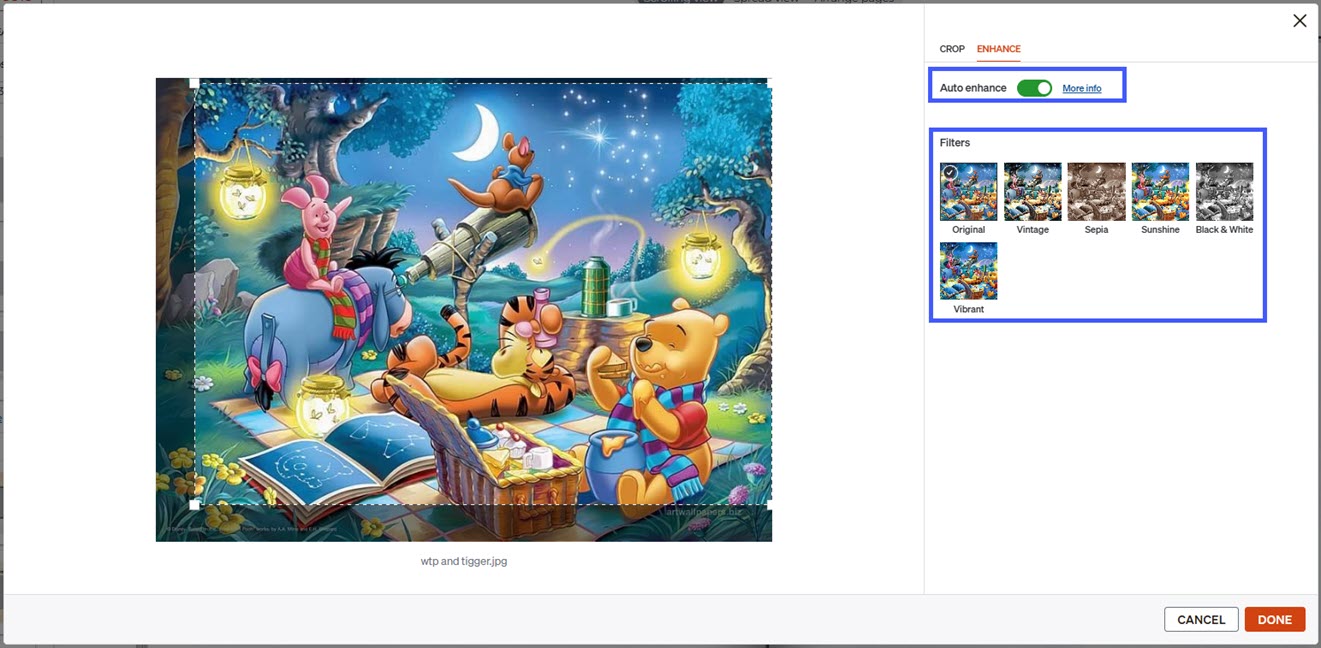This screenshot has height=648, width=1321.
Task: Apply the Black & White filter
Action: tap(1224, 191)
